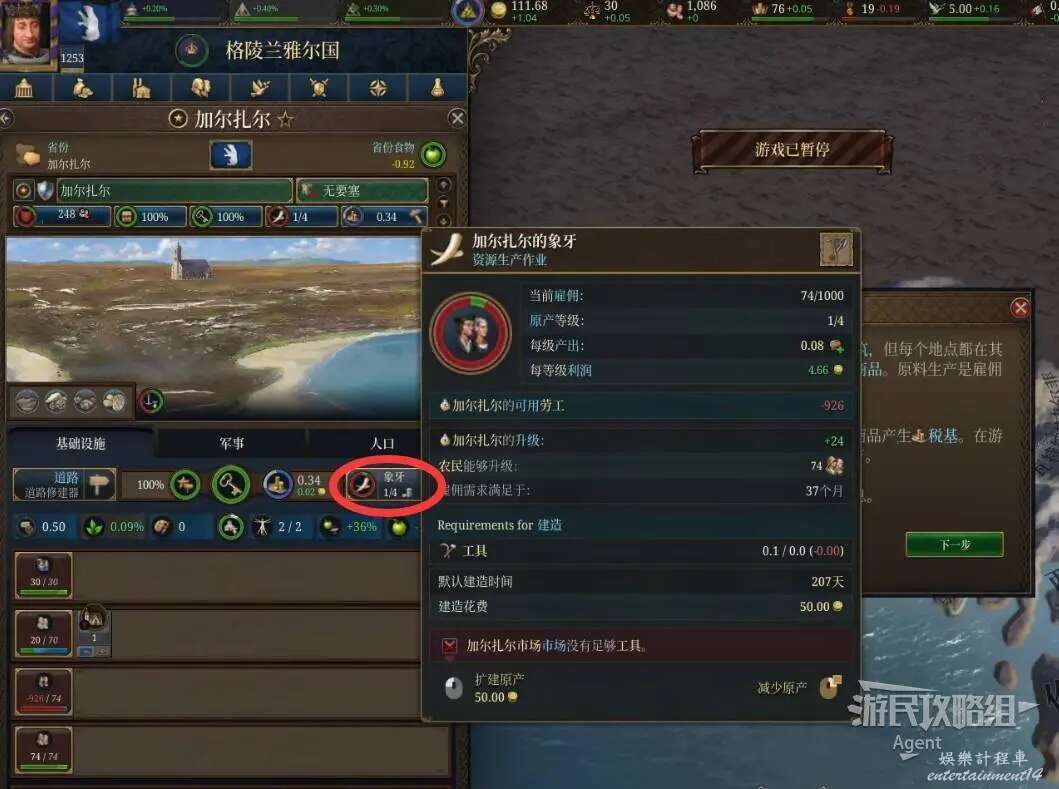Select the 30/30 population building slot
1059x789 pixels.
(x=44, y=576)
